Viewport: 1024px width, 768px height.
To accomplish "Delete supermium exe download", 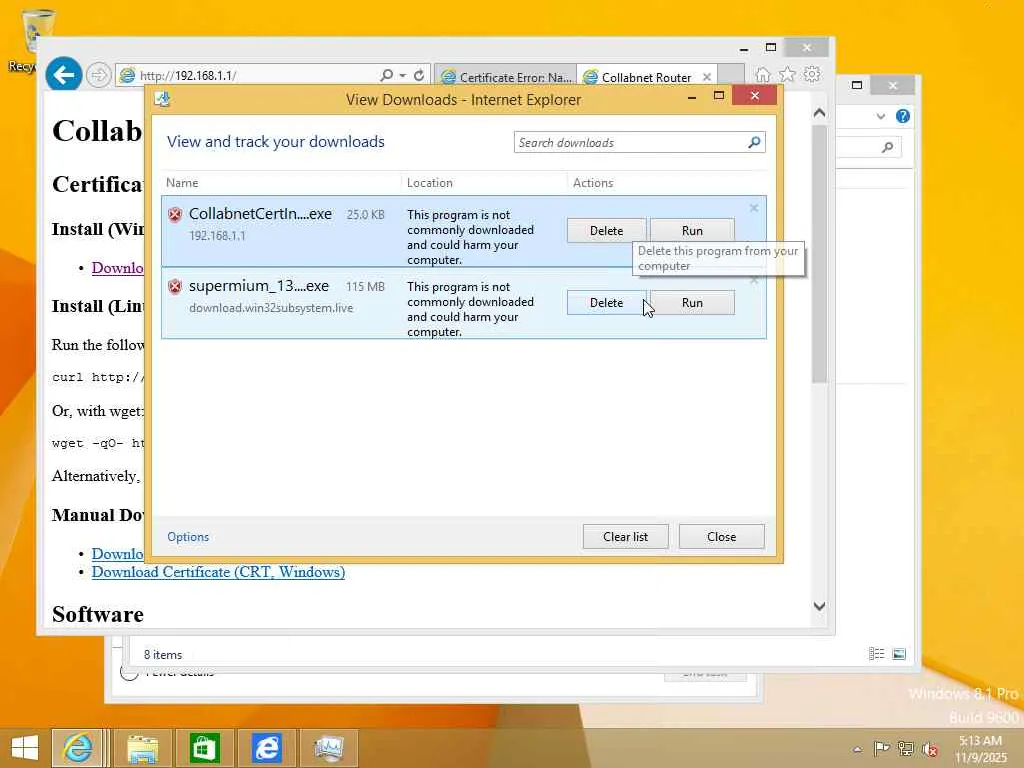I will pyautogui.click(x=606, y=302).
